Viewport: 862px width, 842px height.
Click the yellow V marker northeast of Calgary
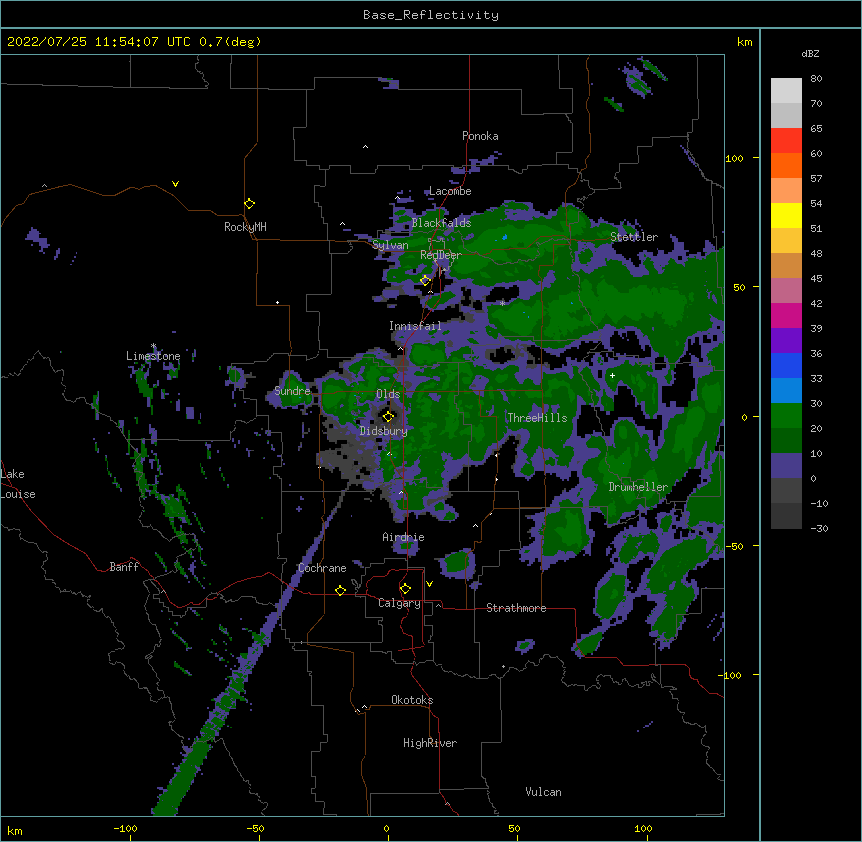429,584
